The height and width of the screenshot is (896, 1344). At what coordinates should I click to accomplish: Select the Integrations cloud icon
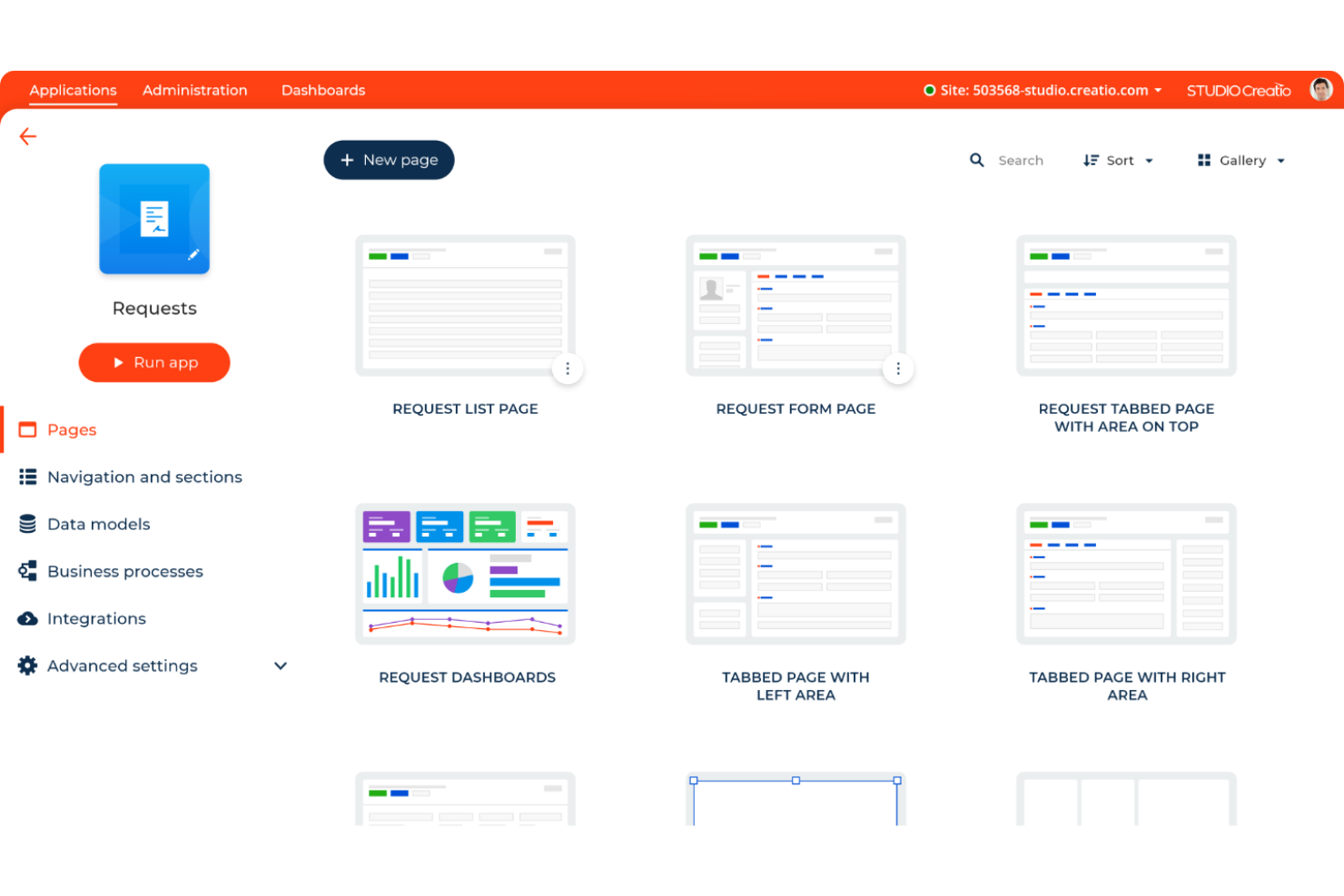pos(26,618)
